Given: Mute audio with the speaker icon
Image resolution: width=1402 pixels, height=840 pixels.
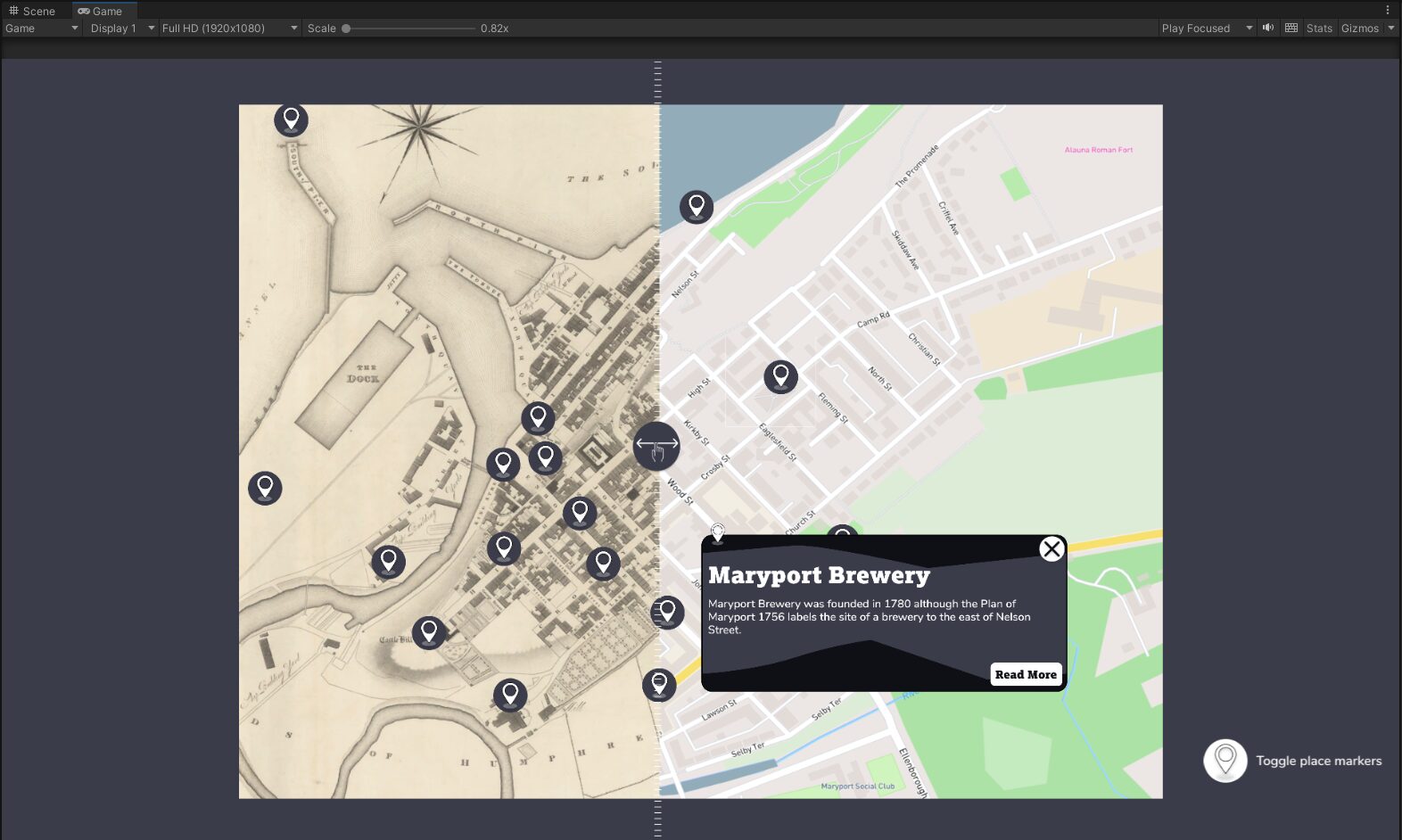Looking at the screenshot, I should click(1268, 29).
